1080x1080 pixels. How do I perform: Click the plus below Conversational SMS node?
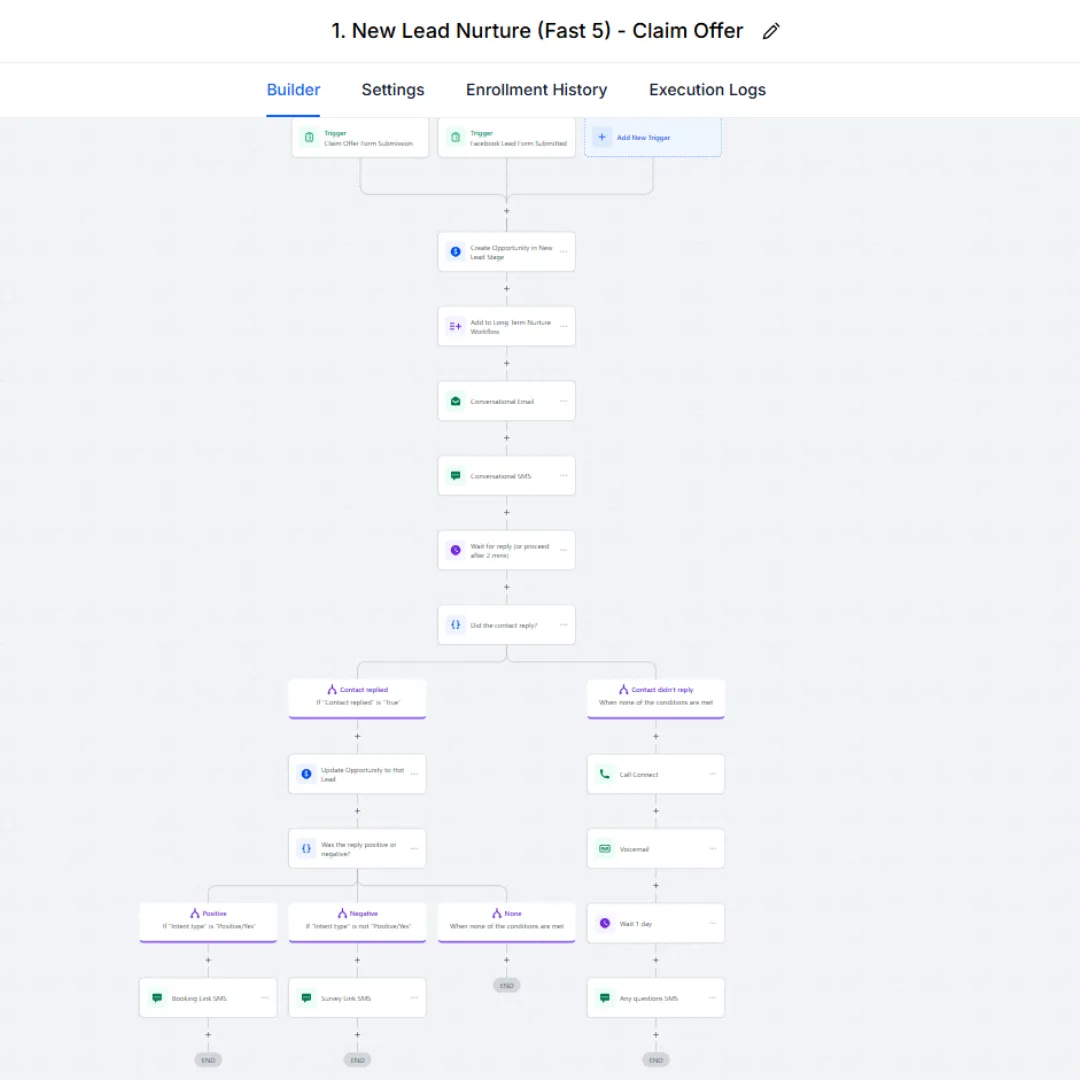pyautogui.click(x=507, y=512)
